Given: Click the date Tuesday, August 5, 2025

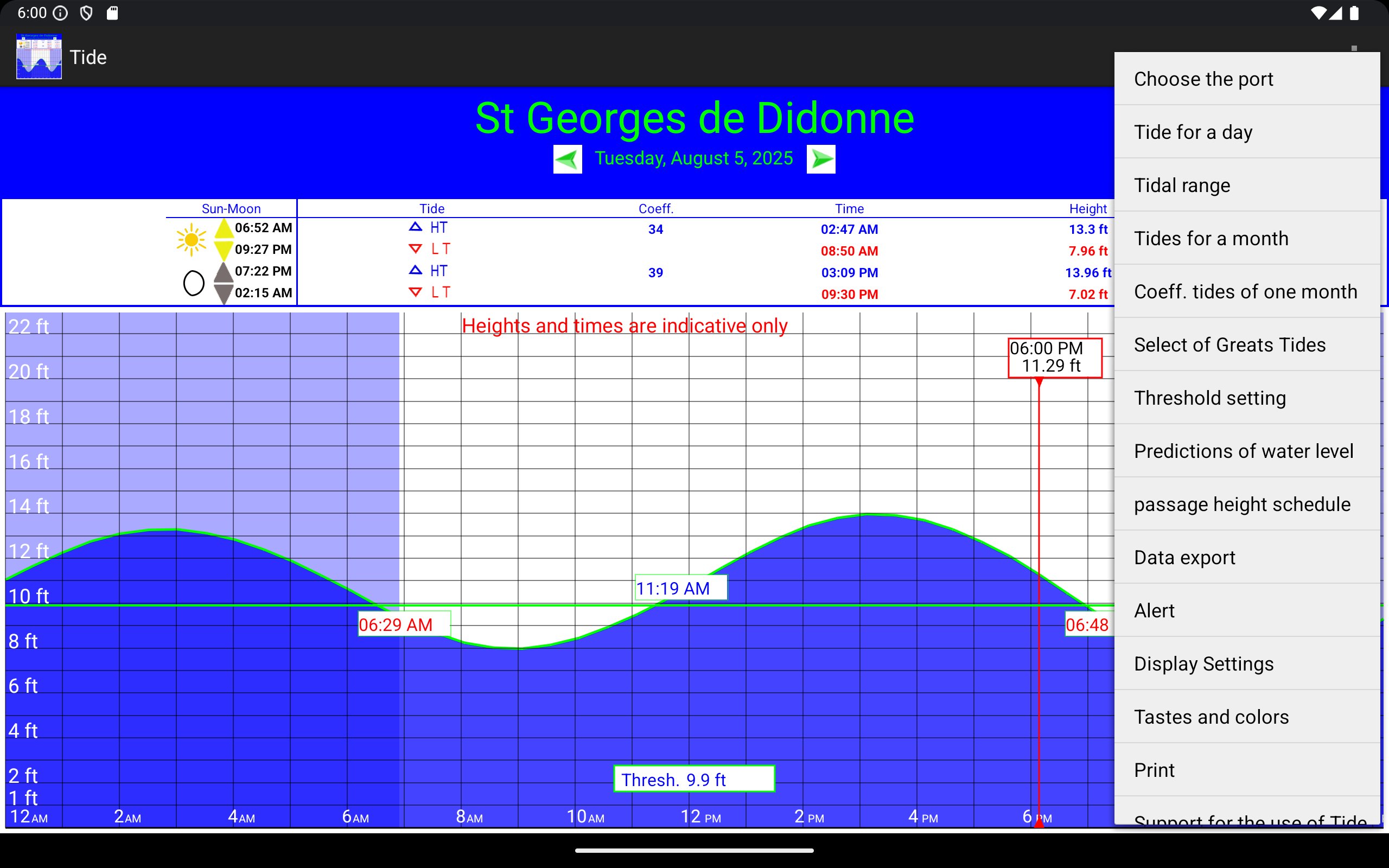Looking at the screenshot, I should point(693,158).
